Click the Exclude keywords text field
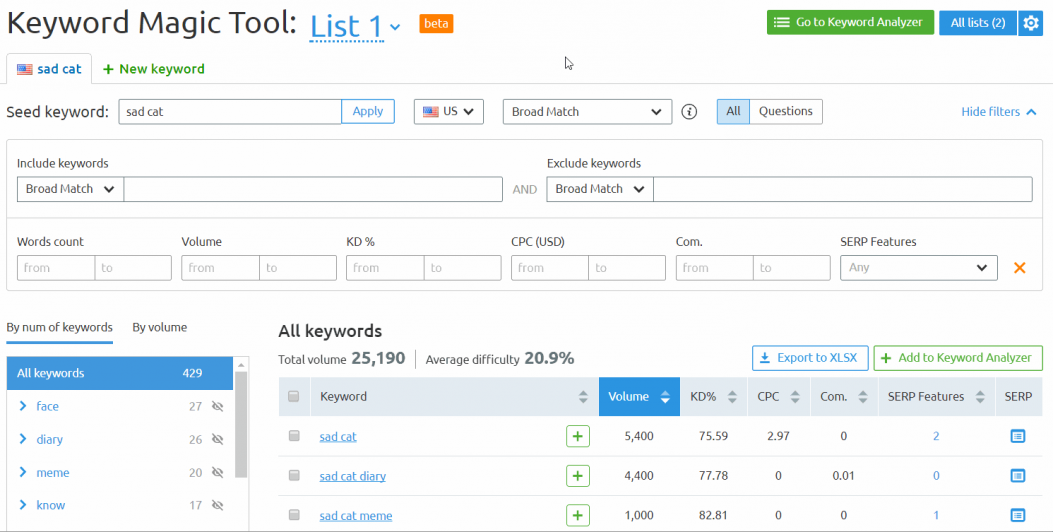Viewport: 1053px width, 532px height. pyautogui.click(x=843, y=189)
